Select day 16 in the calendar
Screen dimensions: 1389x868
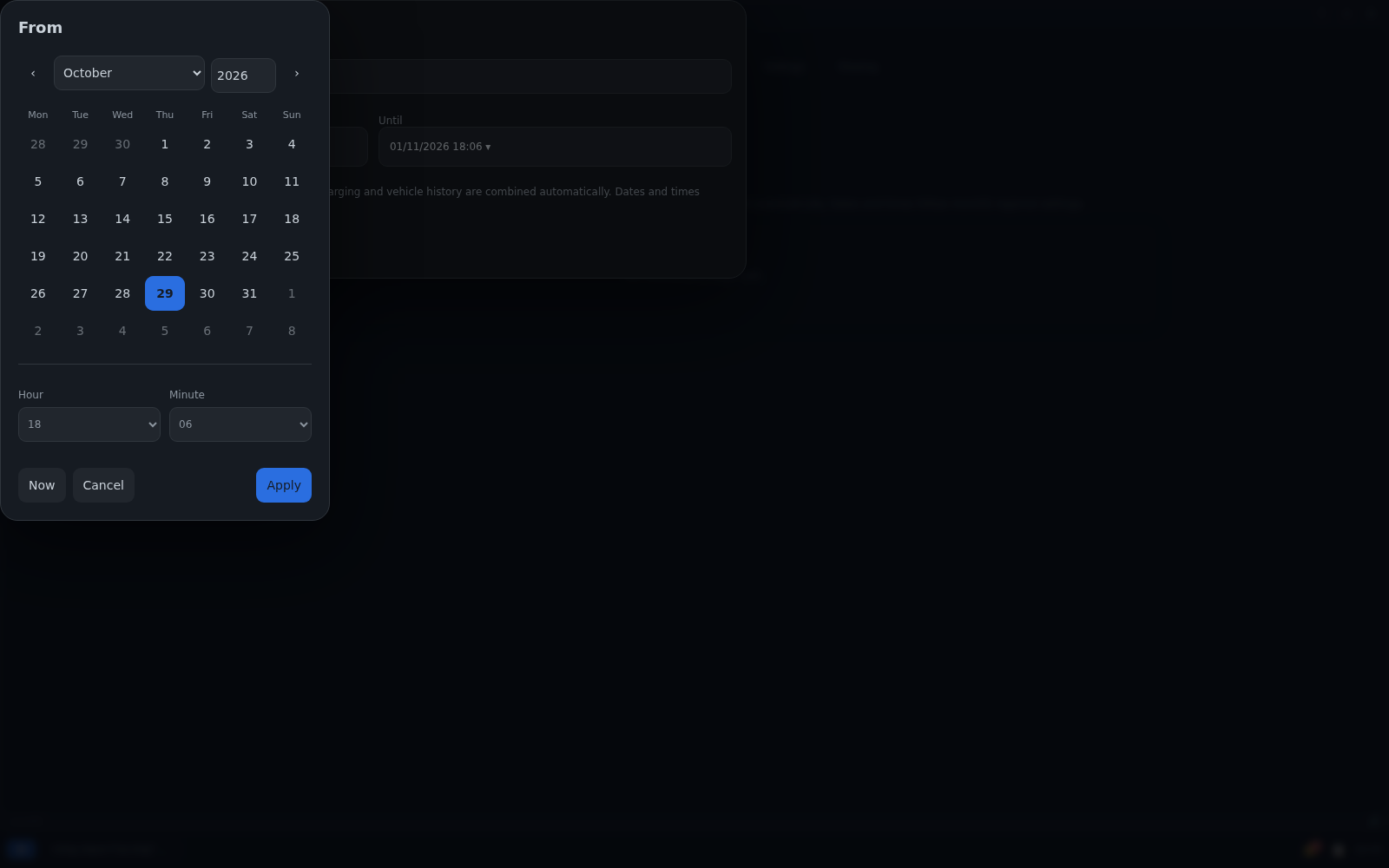click(207, 219)
